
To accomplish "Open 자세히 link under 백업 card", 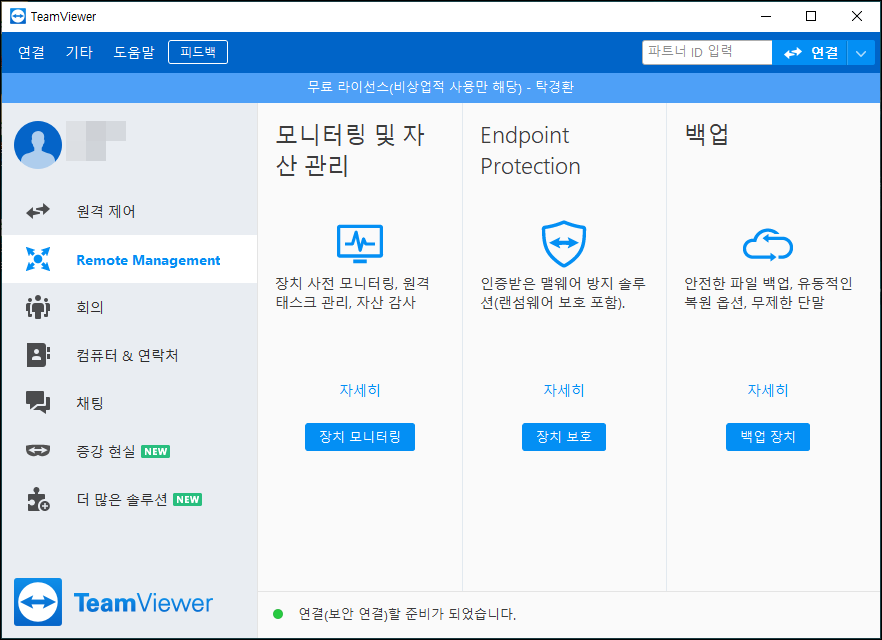I will point(768,390).
